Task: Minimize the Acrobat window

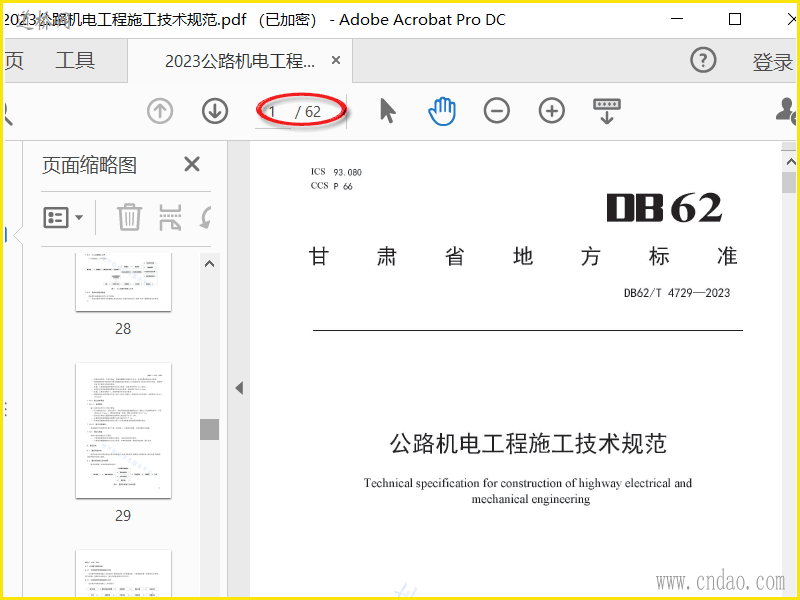Action: coord(677,19)
